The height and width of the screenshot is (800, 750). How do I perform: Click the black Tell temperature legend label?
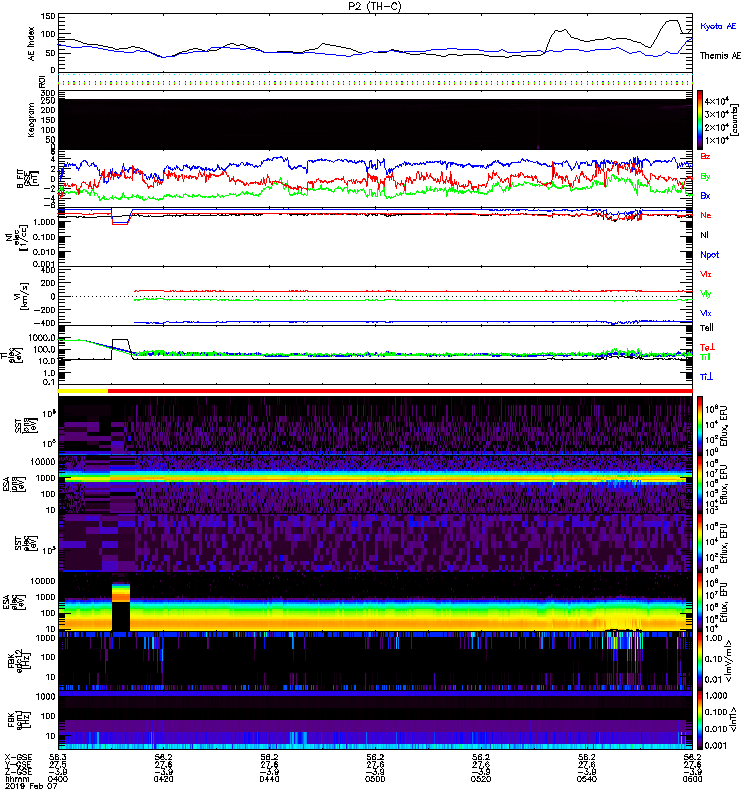pyautogui.click(x=707, y=328)
